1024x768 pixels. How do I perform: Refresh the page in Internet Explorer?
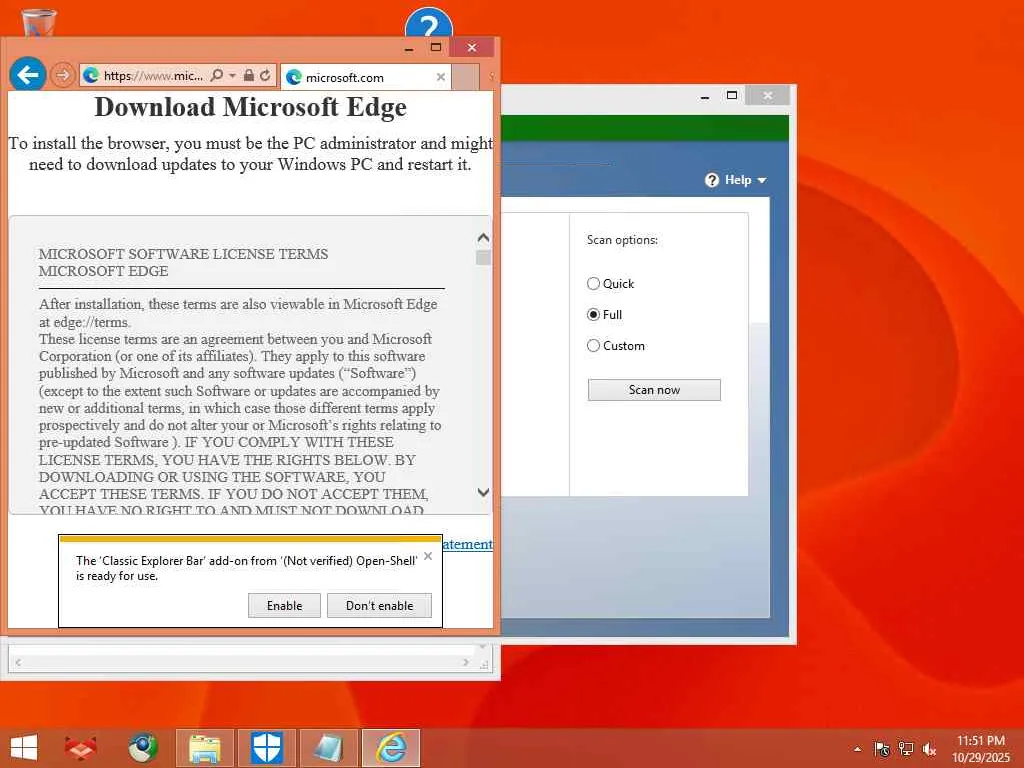tap(265, 76)
